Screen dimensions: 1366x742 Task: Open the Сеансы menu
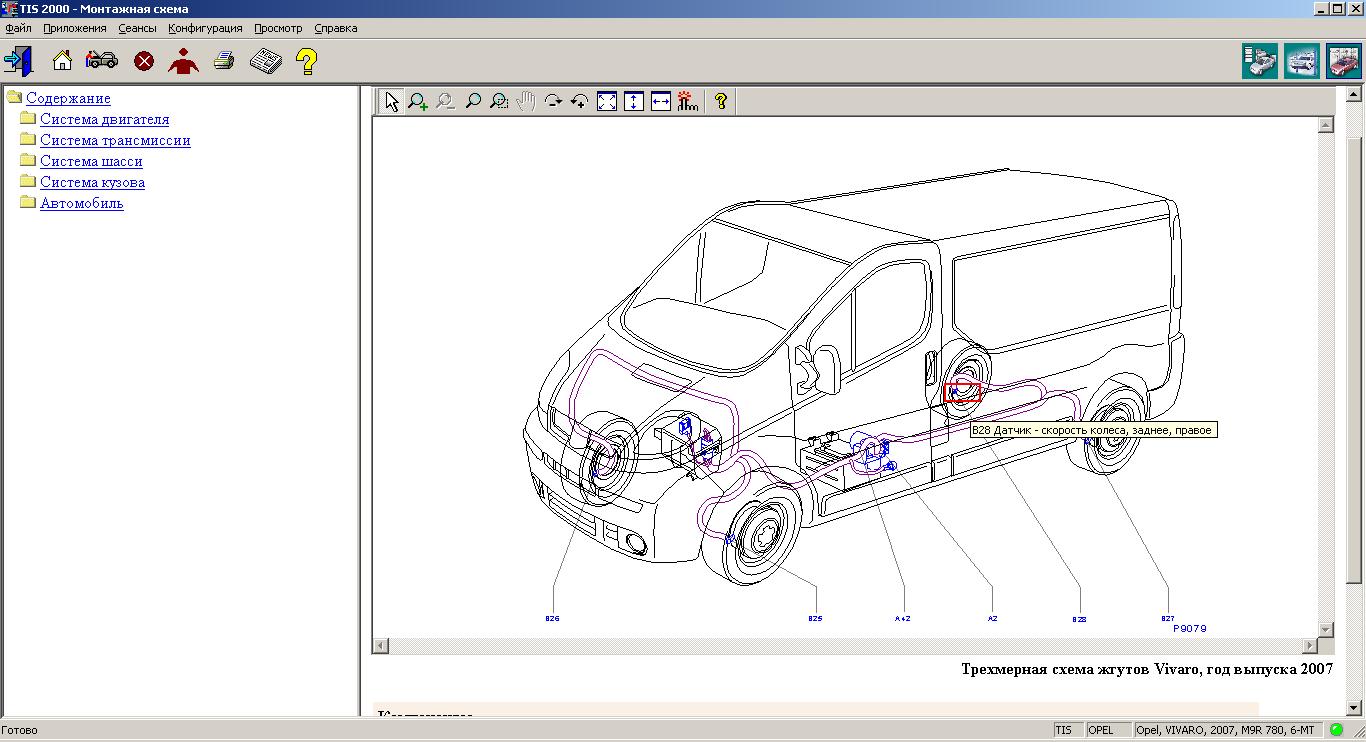coord(137,28)
